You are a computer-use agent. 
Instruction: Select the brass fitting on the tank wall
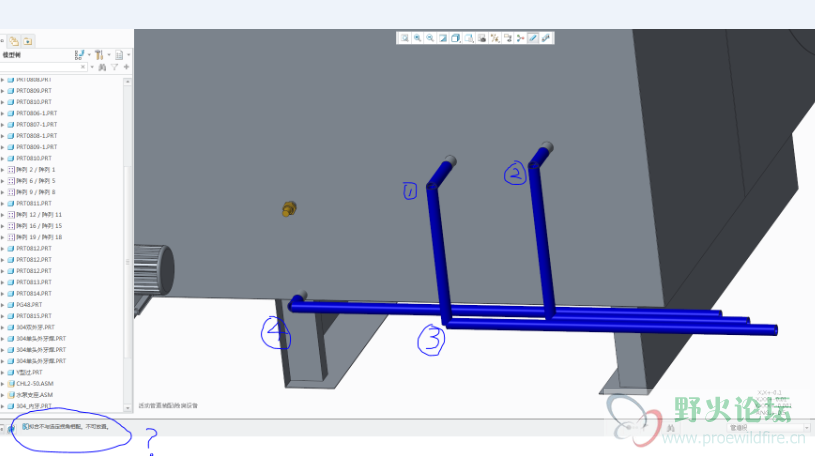(x=289, y=209)
